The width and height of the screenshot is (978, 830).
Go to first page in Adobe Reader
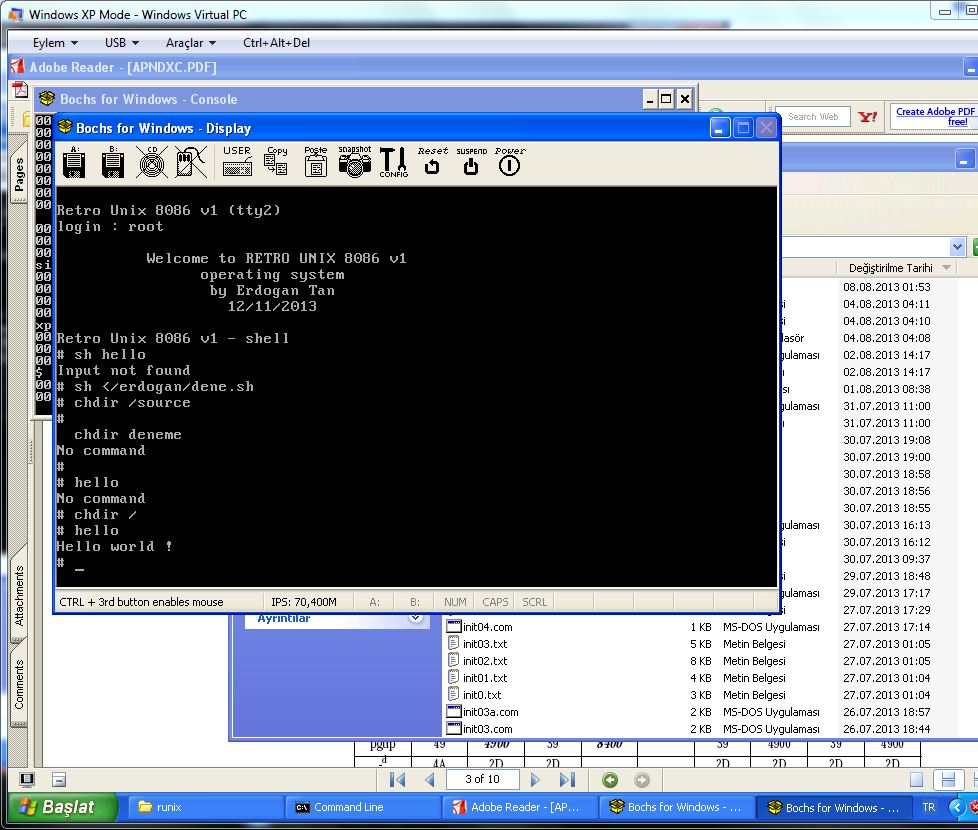pyautogui.click(x=397, y=779)
